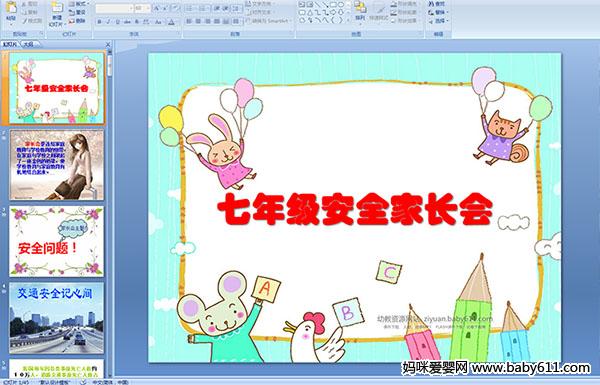Toggle Italic formatting in the font group
The height and width of the screenshot is (385, 600).
108,22
